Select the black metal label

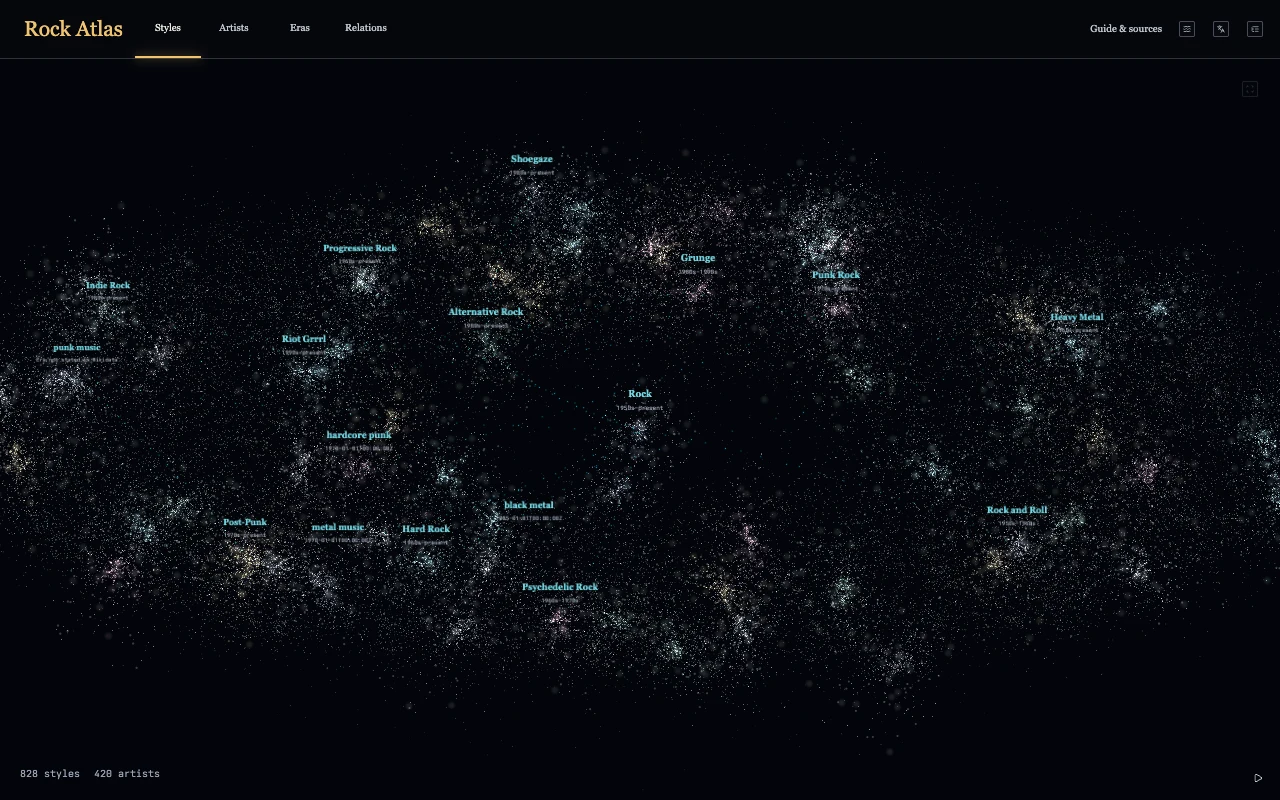tap(529, 505)
